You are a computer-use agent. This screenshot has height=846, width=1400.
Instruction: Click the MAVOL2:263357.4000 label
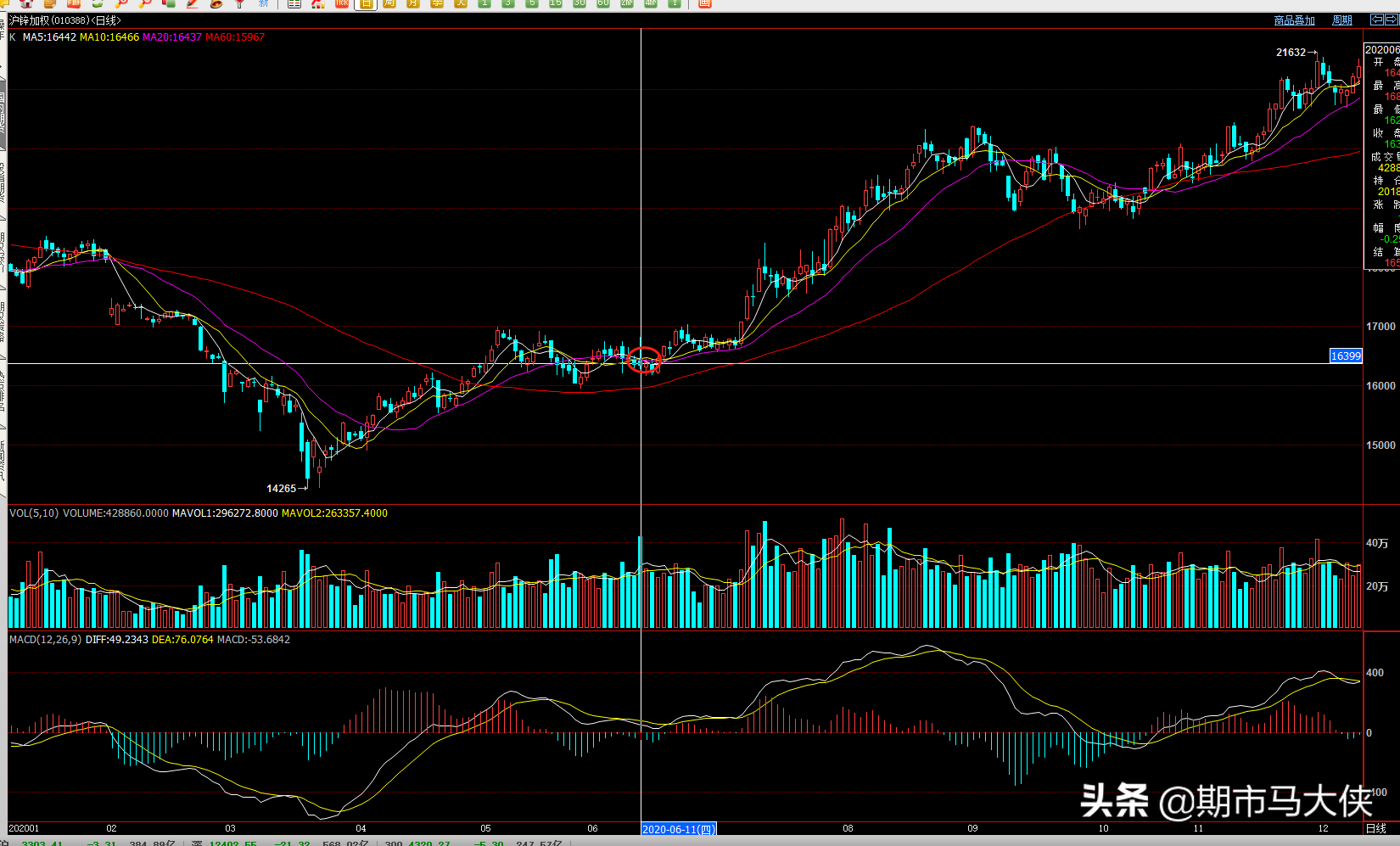point(334,513)
